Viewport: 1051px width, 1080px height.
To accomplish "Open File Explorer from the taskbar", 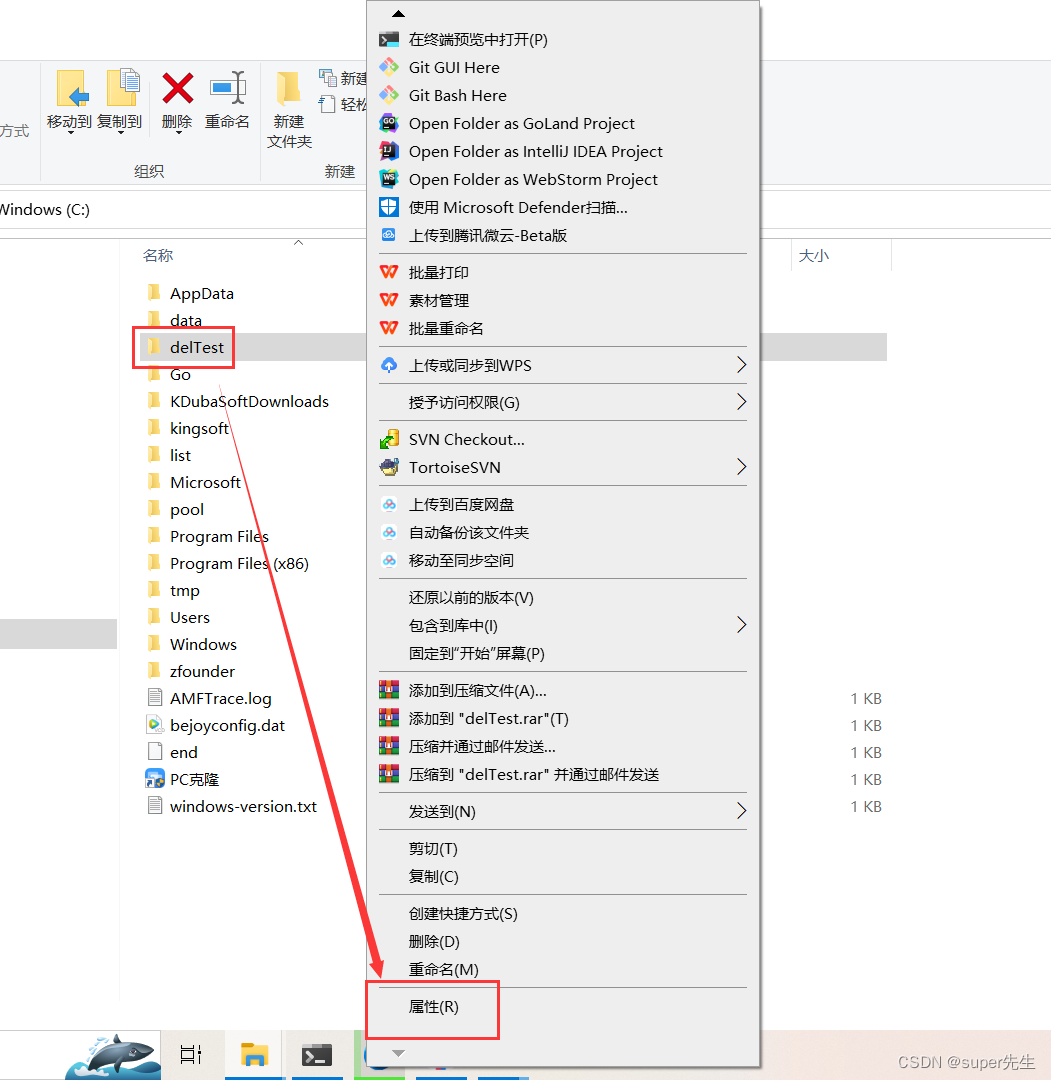I will tap(254, 1055).
